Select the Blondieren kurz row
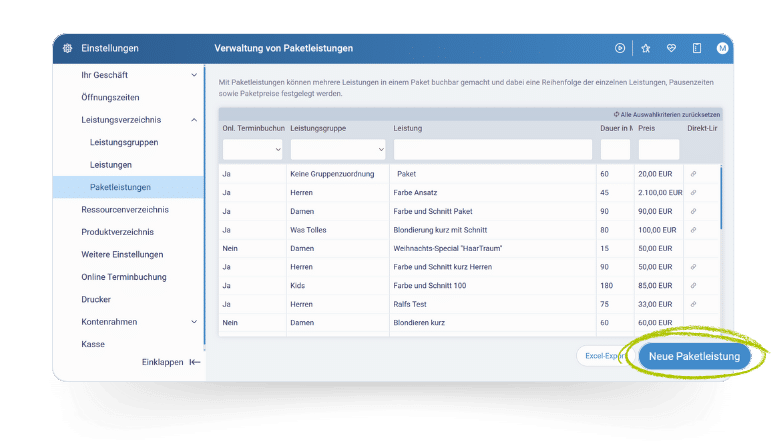 470,323
